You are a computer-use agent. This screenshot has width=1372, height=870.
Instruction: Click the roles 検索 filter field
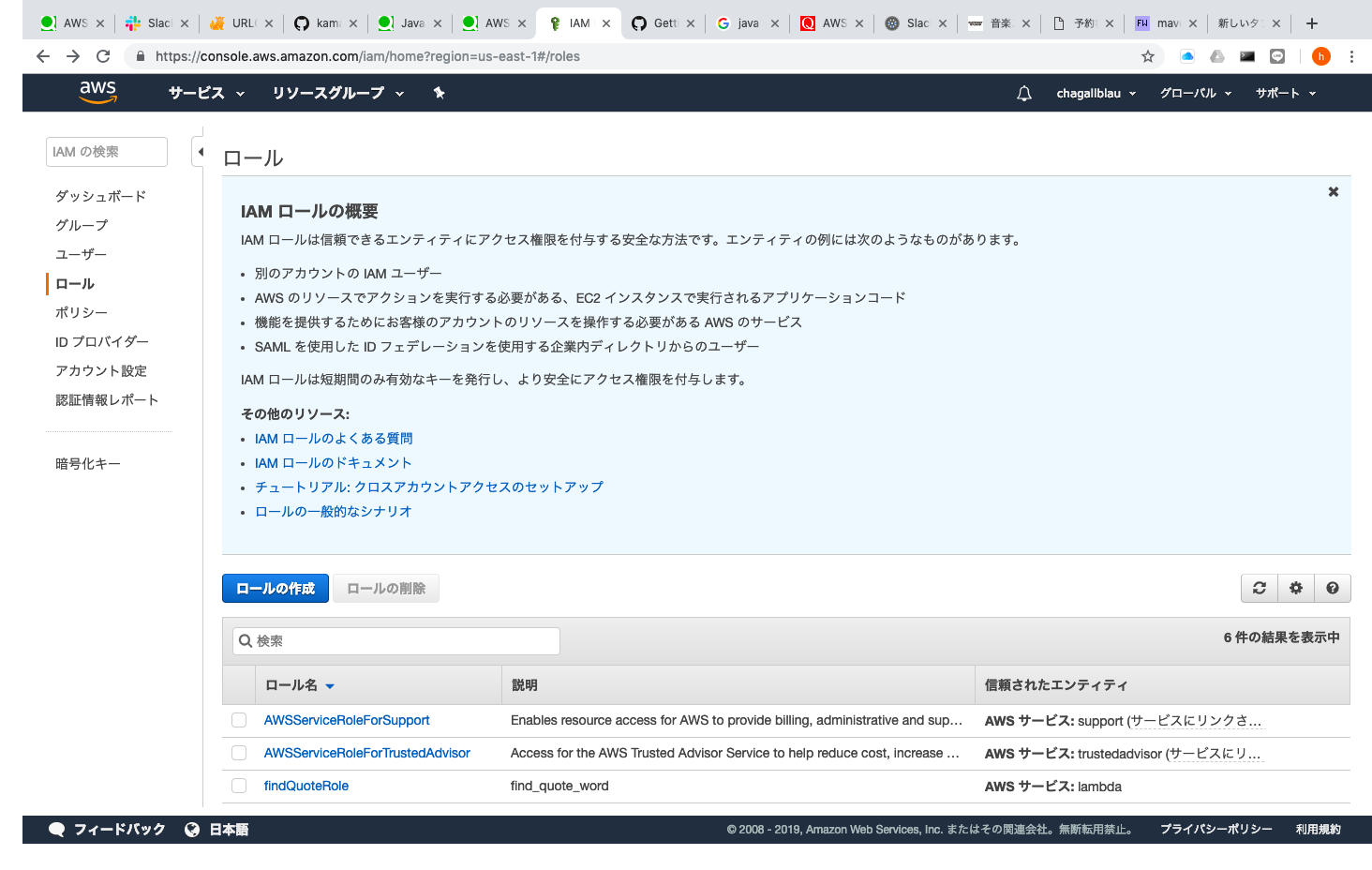pyautogui.click(x=396, y=641)
